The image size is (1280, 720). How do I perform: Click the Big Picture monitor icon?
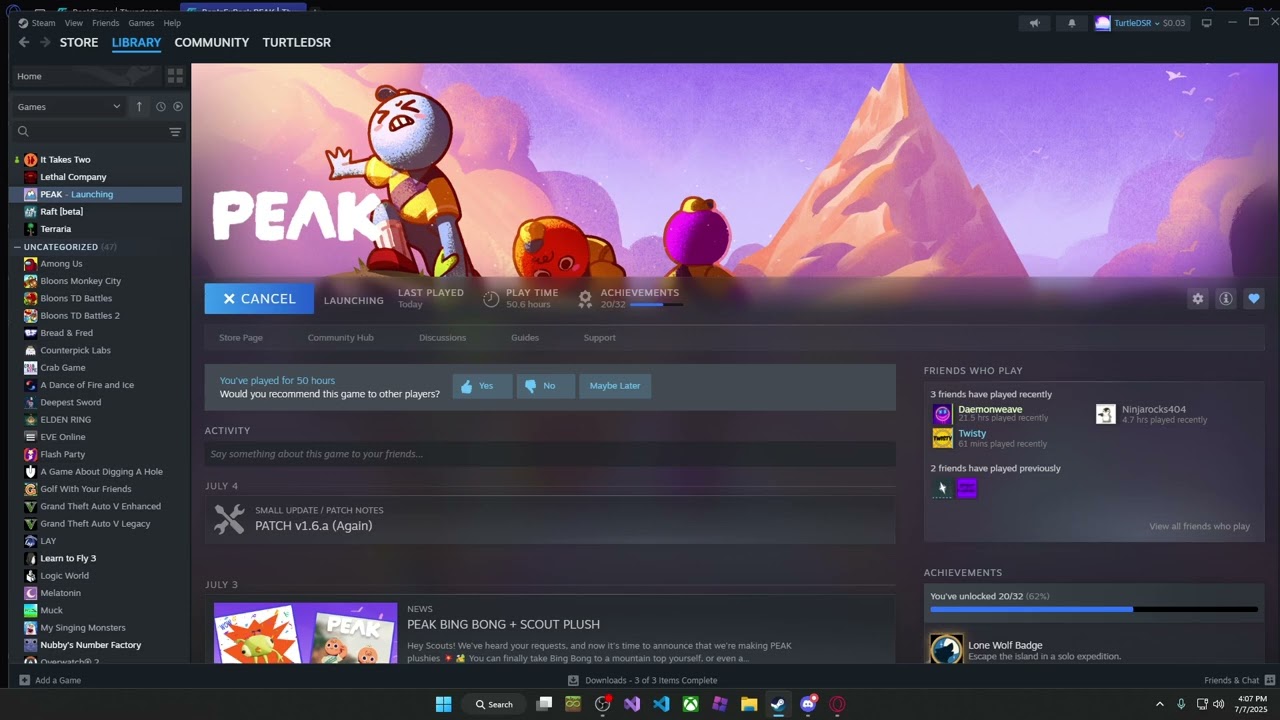[1207, 23]
